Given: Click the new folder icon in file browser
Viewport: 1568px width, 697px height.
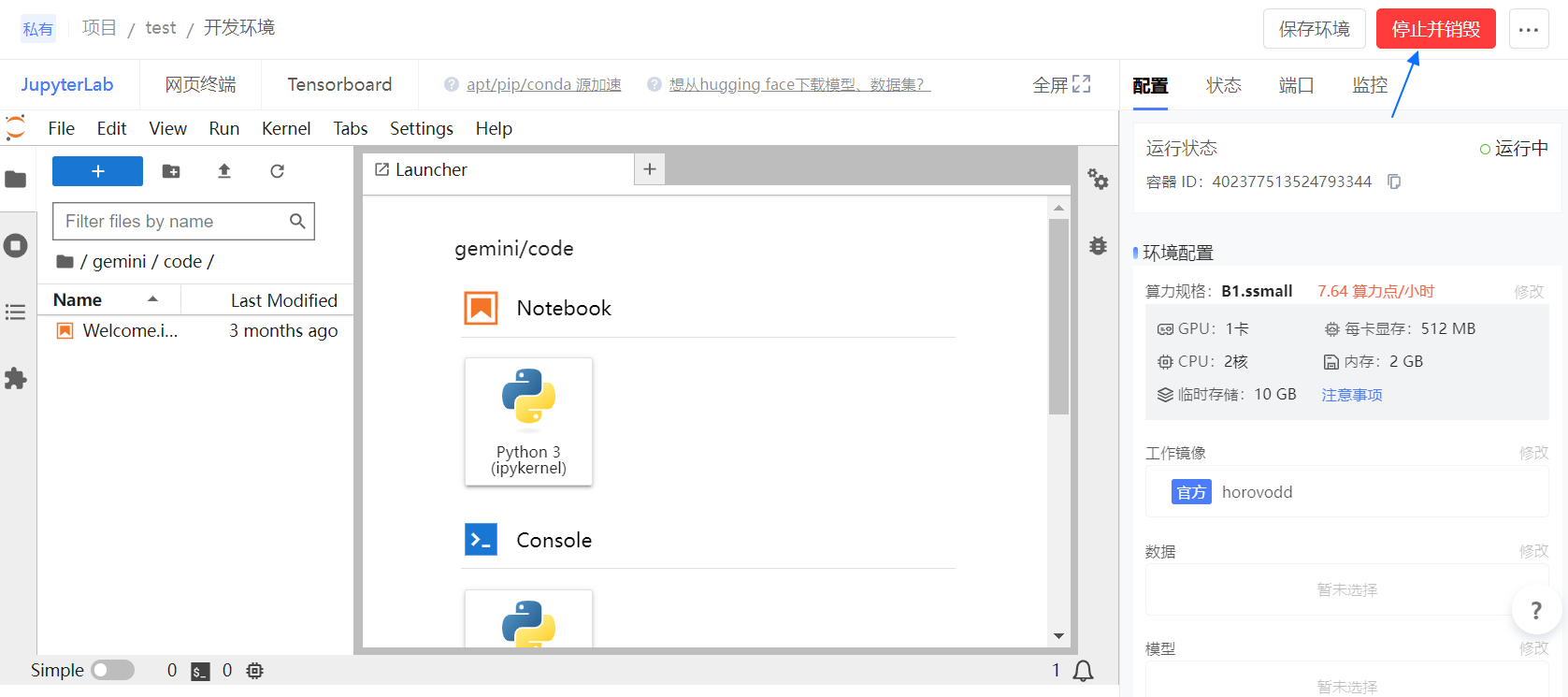Looking at the screenshot, I should [x=171, y=171].
